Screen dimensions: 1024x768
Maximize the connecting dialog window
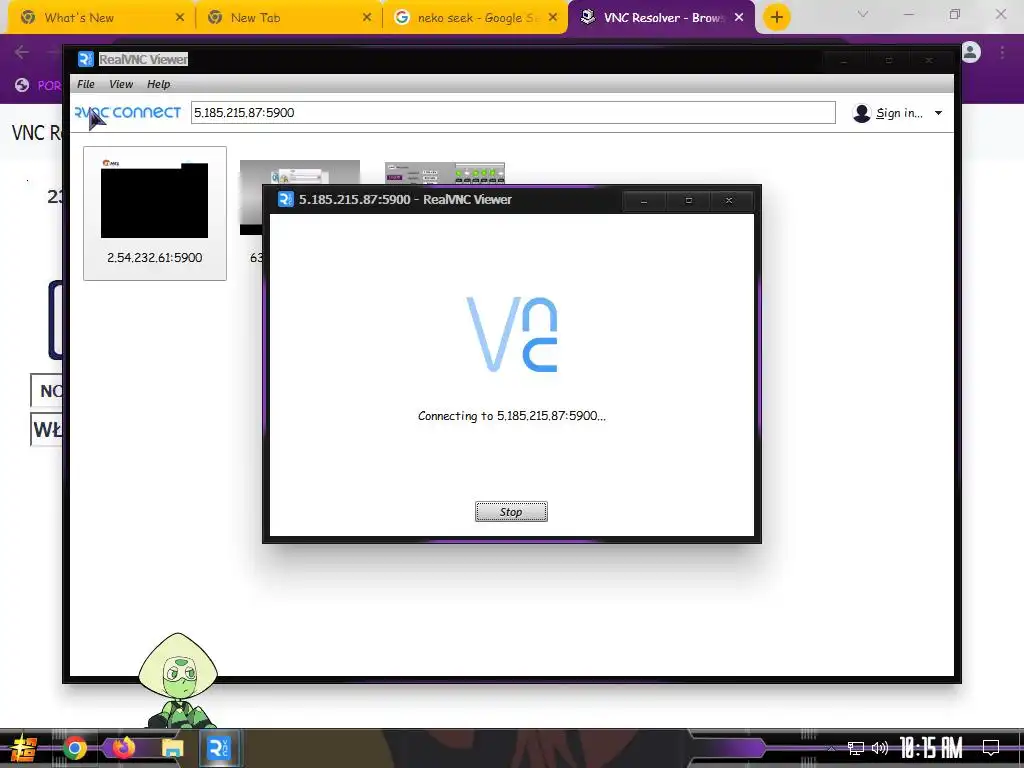pyautogui.click(x=688, y=200)
